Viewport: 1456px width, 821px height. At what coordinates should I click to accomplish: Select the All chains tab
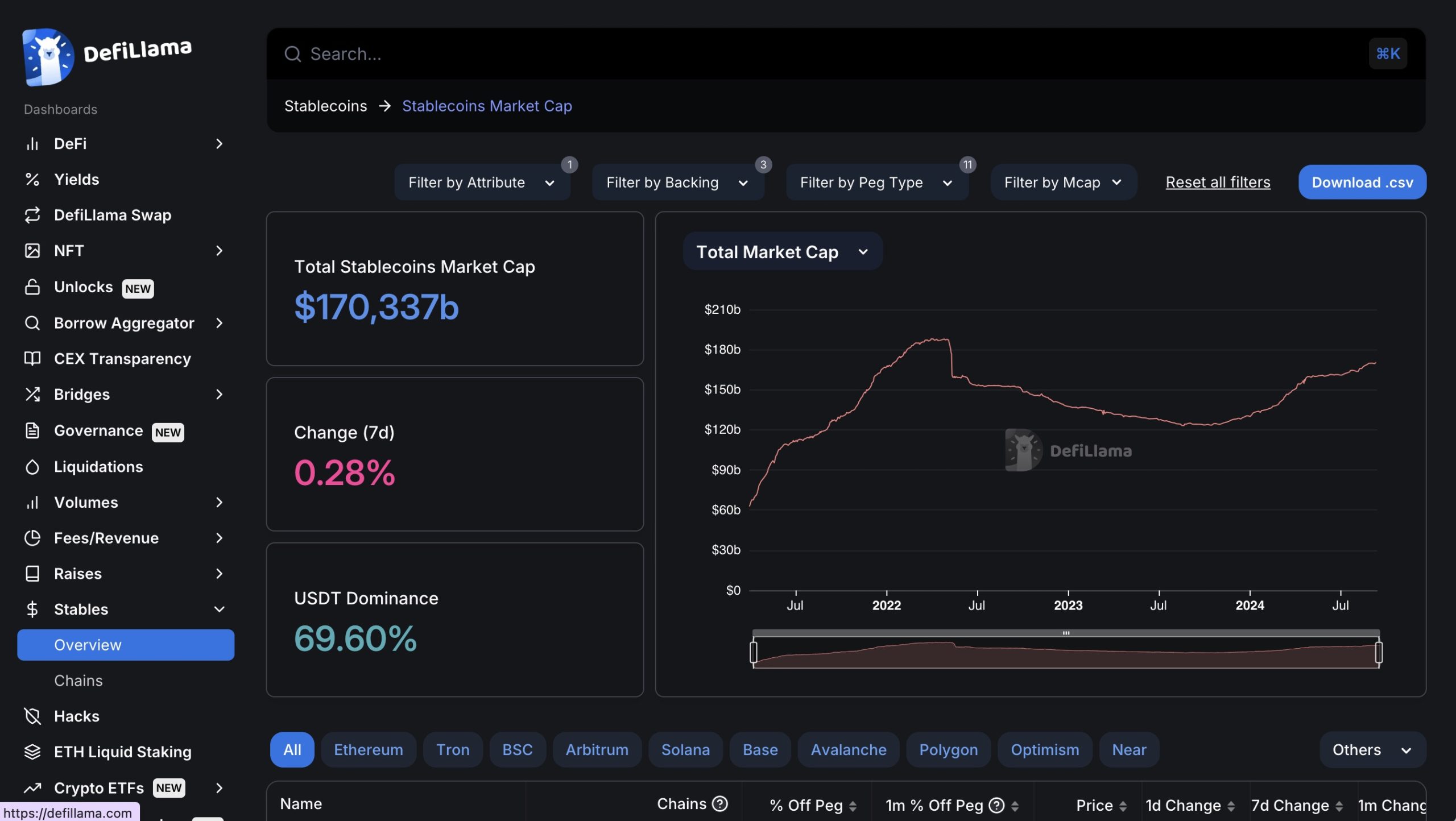coord(292,750)
